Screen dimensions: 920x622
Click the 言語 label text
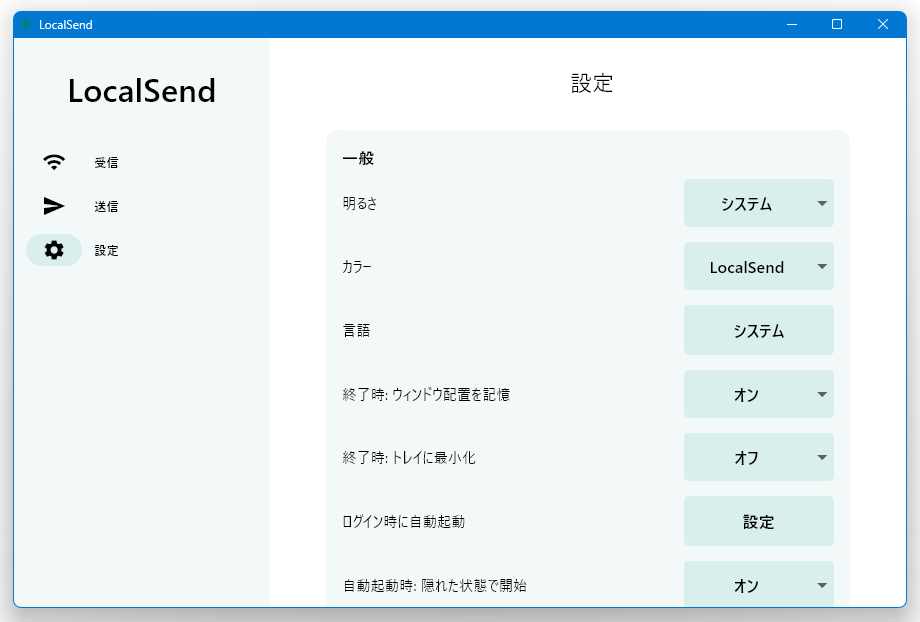(356, 330)
